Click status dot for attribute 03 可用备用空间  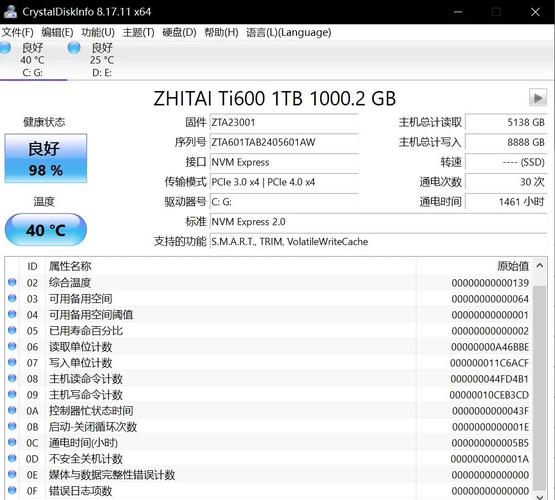[x=12, y=298]
